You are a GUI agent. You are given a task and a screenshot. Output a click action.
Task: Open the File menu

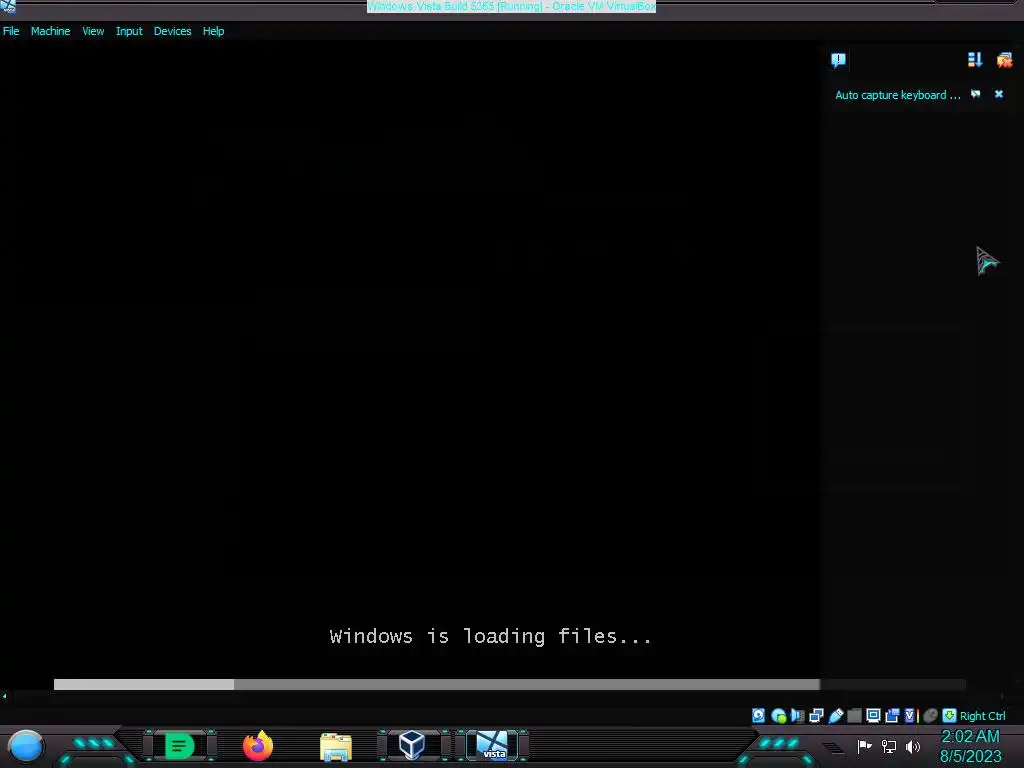coord(11,31)
